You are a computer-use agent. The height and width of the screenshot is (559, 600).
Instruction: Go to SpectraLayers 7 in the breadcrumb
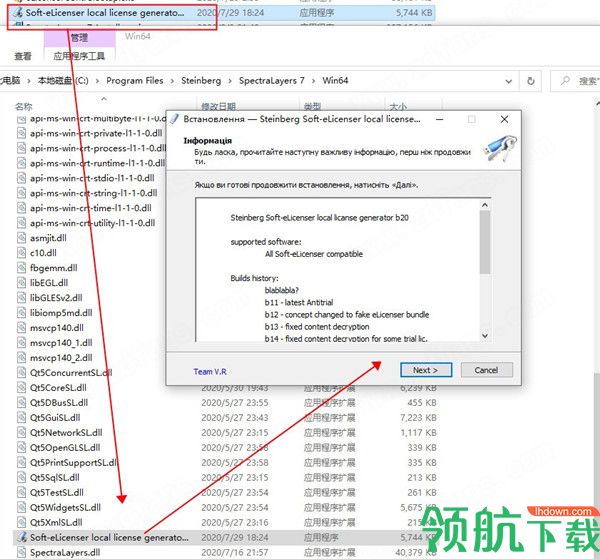click(272, 81)
